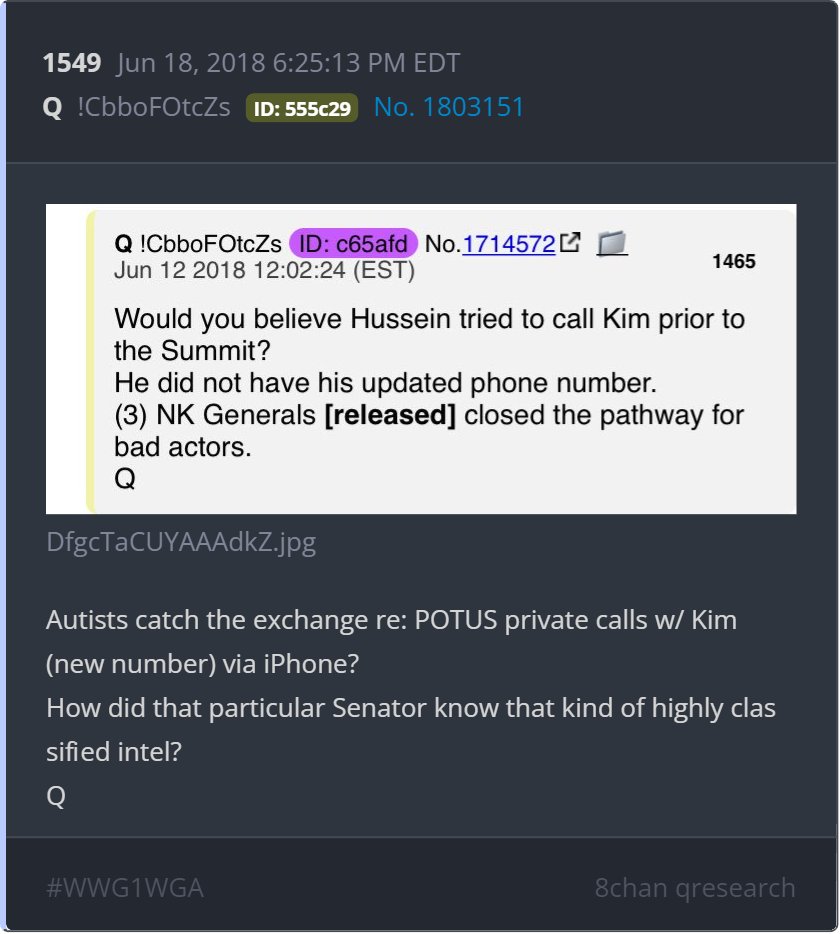
Task: Click the 1465 post number in the embedded image
Action: tap(734, 261)
